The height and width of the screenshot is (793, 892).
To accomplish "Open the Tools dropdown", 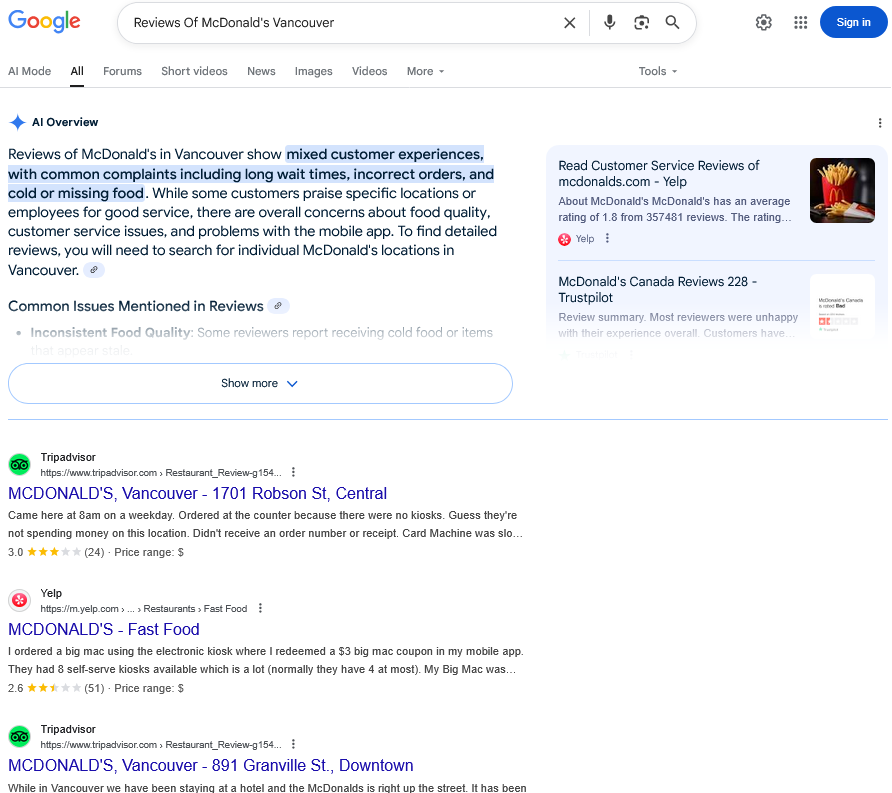I will tap(657, 71).
